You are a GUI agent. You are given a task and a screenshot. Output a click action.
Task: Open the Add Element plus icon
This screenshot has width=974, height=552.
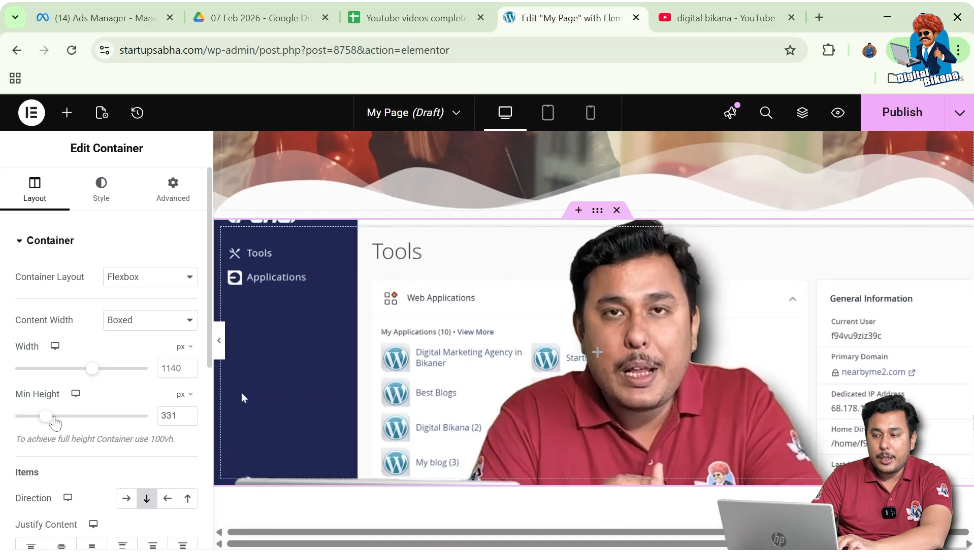coord(67,113)
